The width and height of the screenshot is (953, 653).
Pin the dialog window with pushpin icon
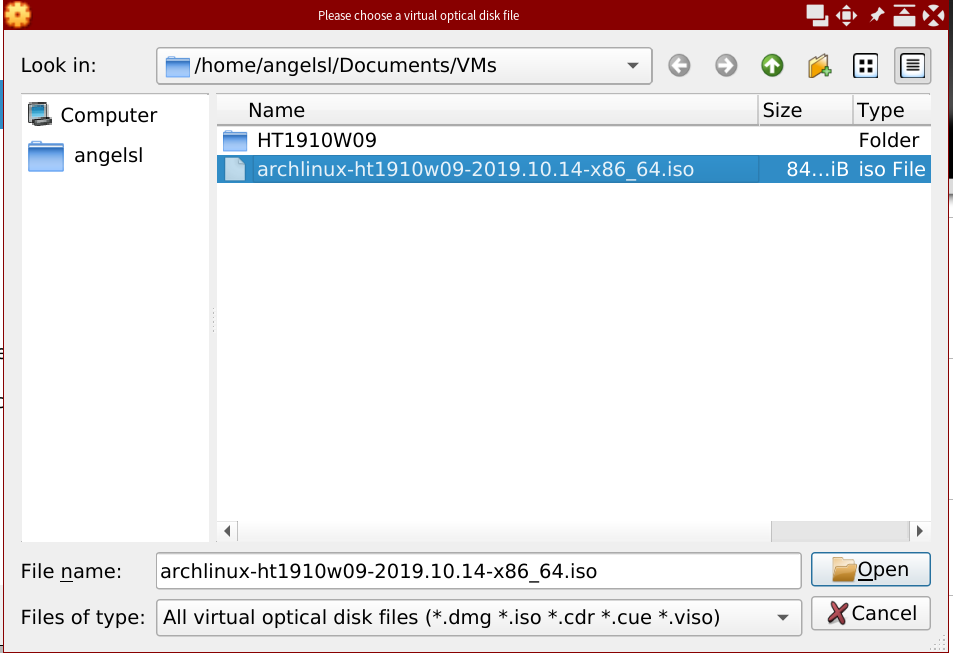877,15
